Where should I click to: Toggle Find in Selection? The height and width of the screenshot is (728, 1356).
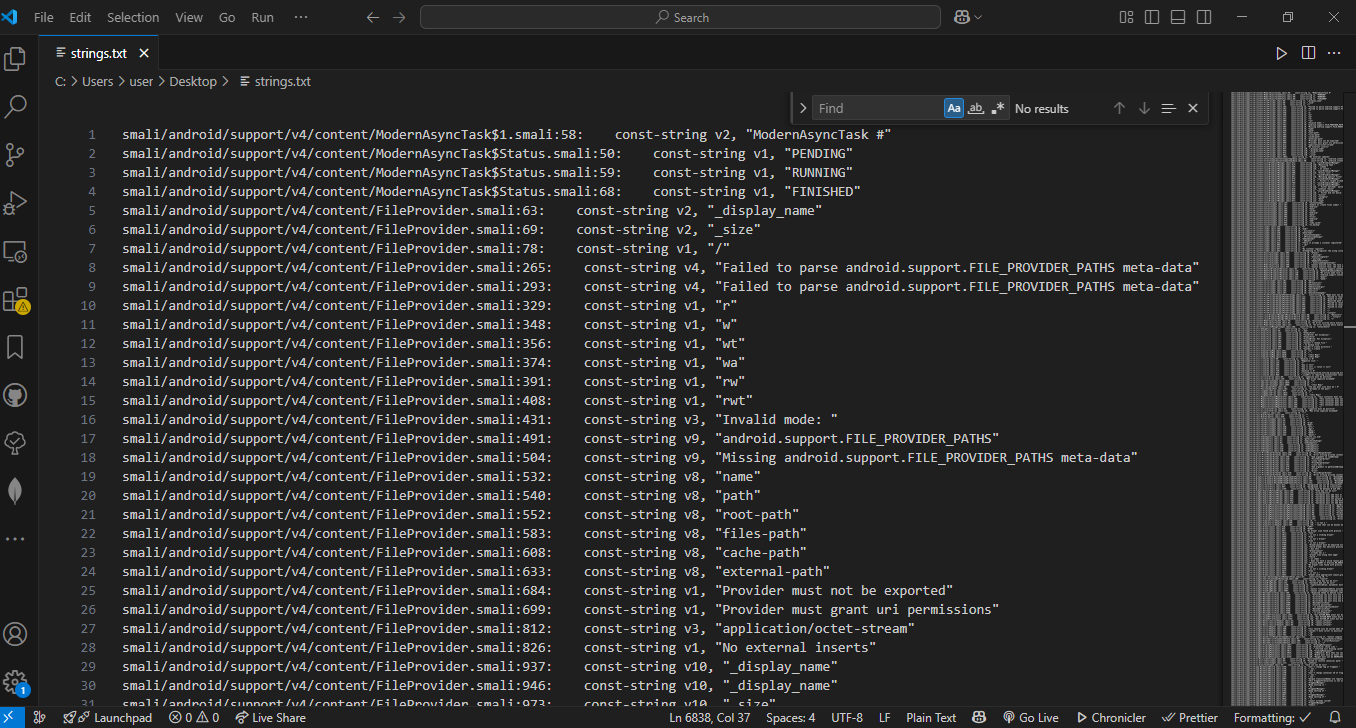[x=1168, y=108]
